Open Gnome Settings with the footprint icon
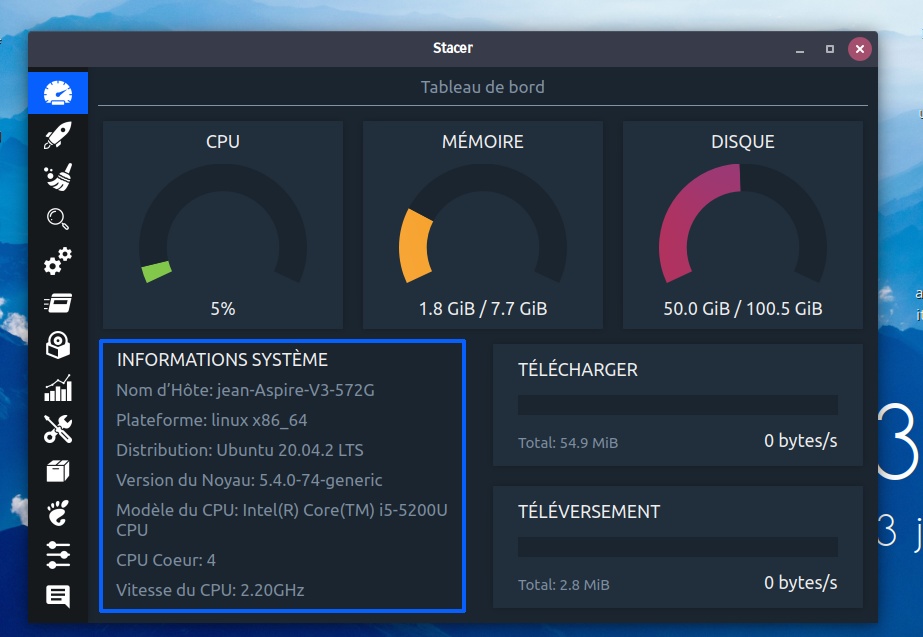The image size is (923, 637). coord(58,513)
